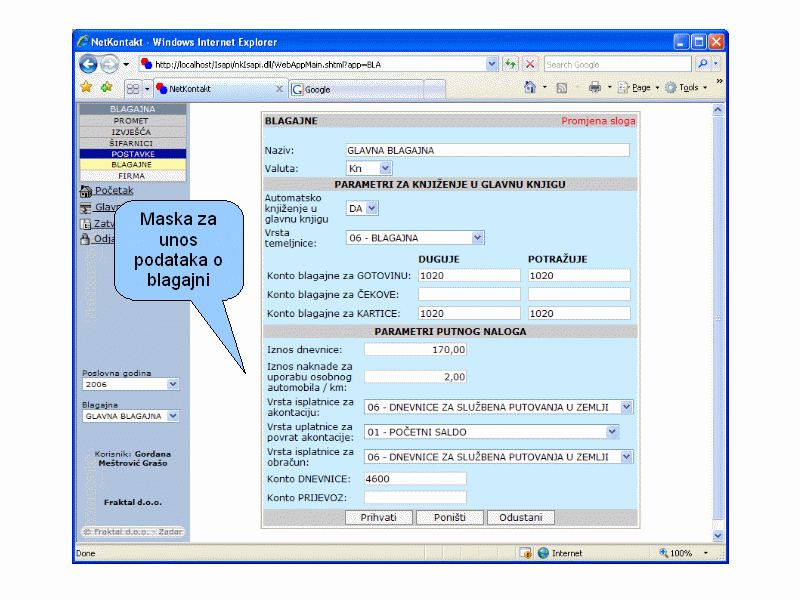Switch to the Google tab
The image size is (800, 600).
click(x=356, y=89)
